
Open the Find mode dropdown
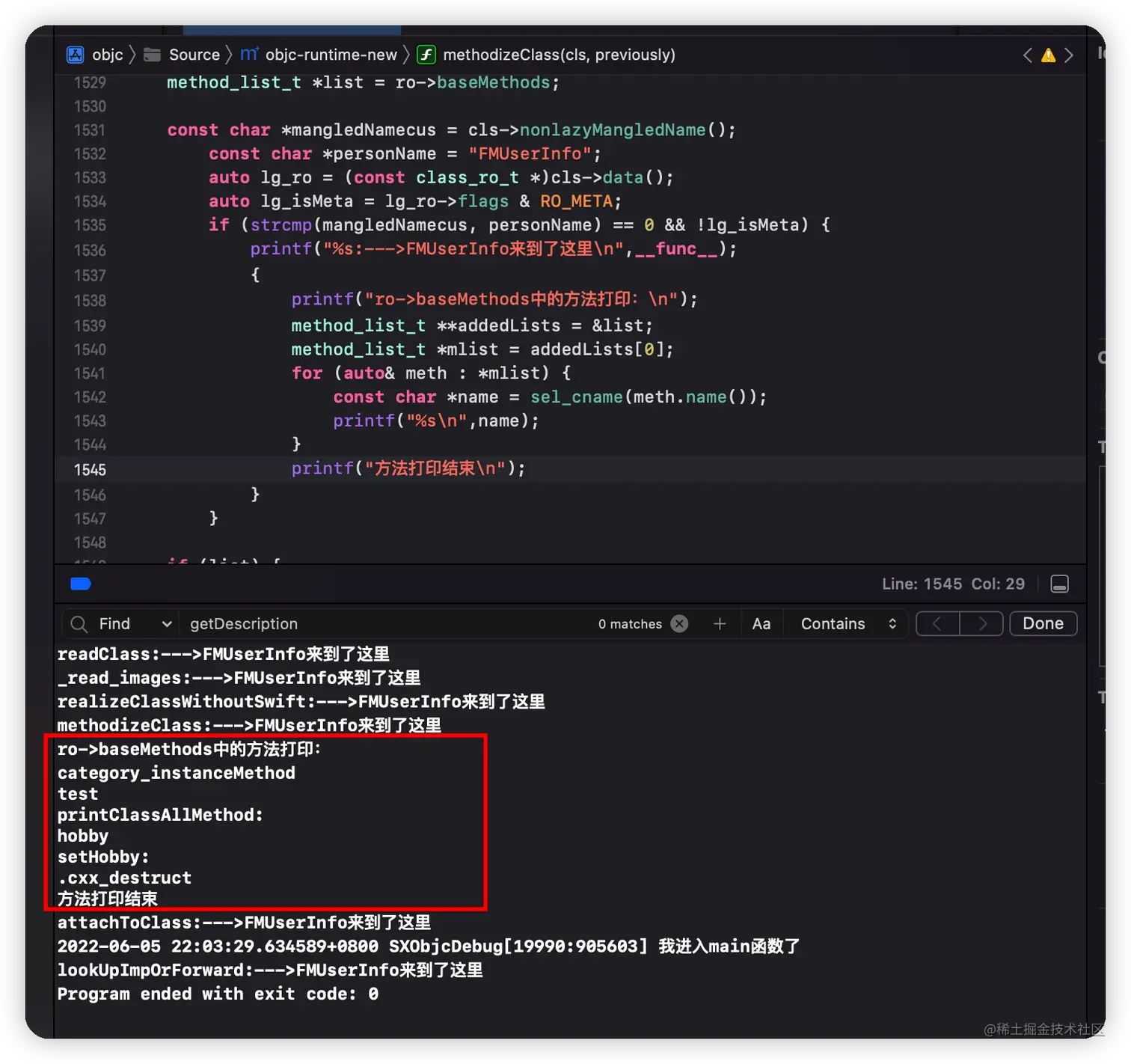[x=135, y=624]
